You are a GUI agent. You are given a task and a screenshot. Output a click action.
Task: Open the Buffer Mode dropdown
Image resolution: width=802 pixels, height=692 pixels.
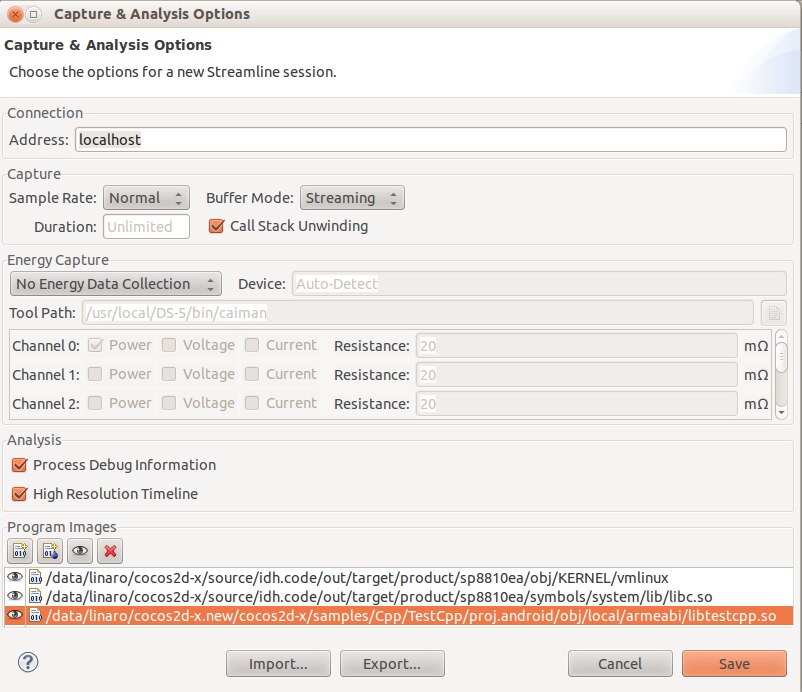[x=354, y=198]
